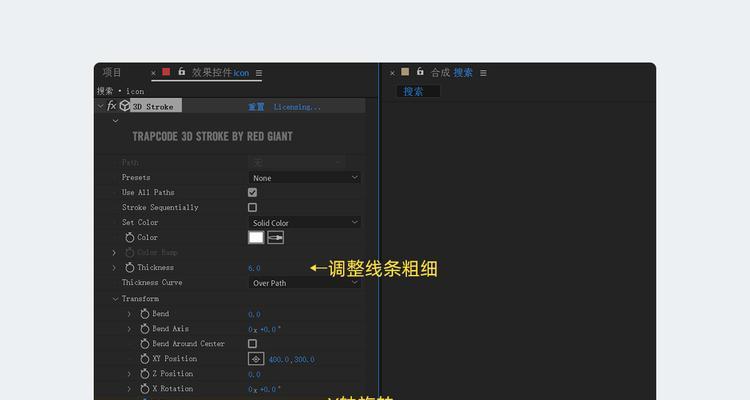Collapse the 3D Stroke effect group
Viewport: 750px width, 400px height.
(x=100, y=106)
